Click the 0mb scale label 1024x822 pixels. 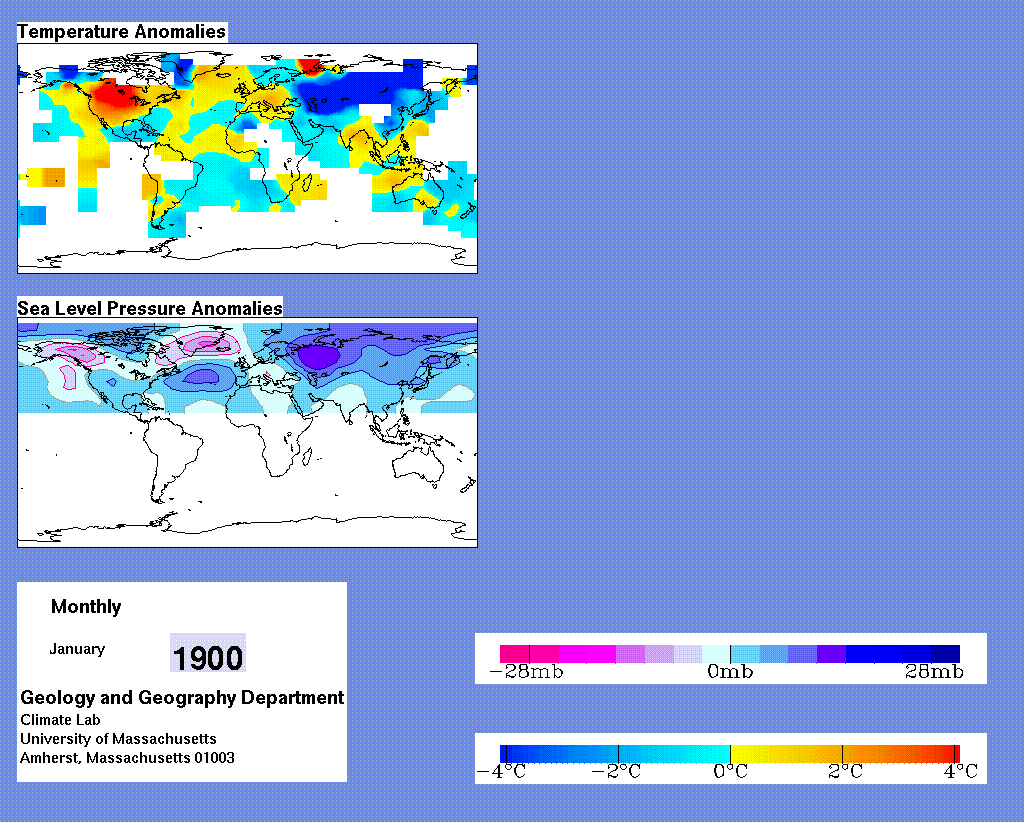(x=730, y=672)
